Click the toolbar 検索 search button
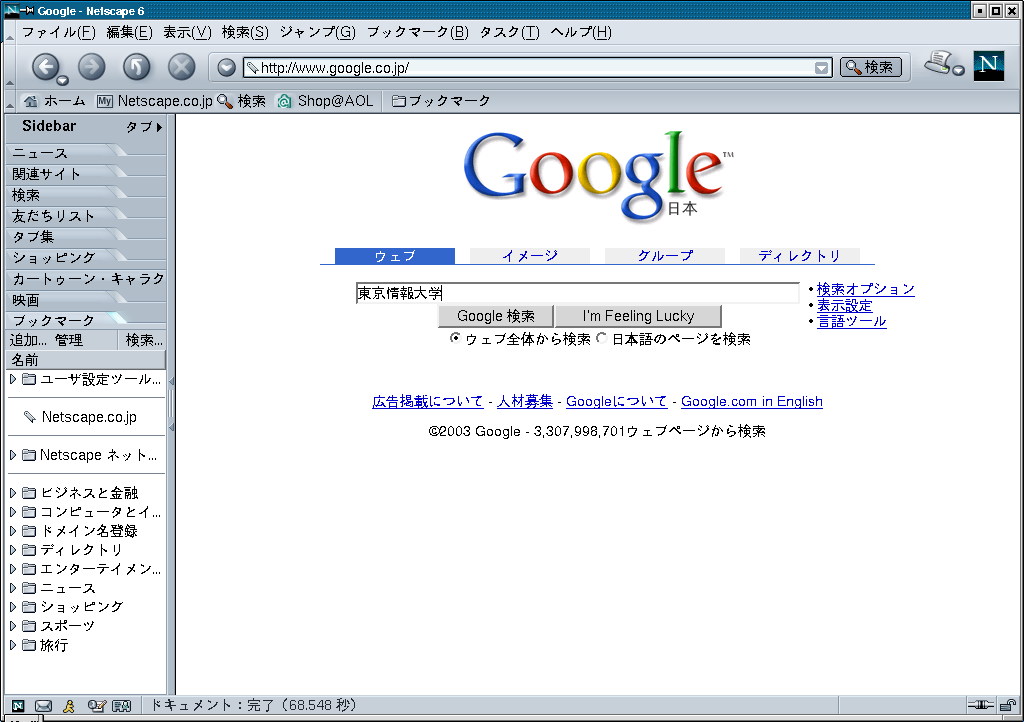This screenshot has height=722, width=1024. tap(871, 67)
